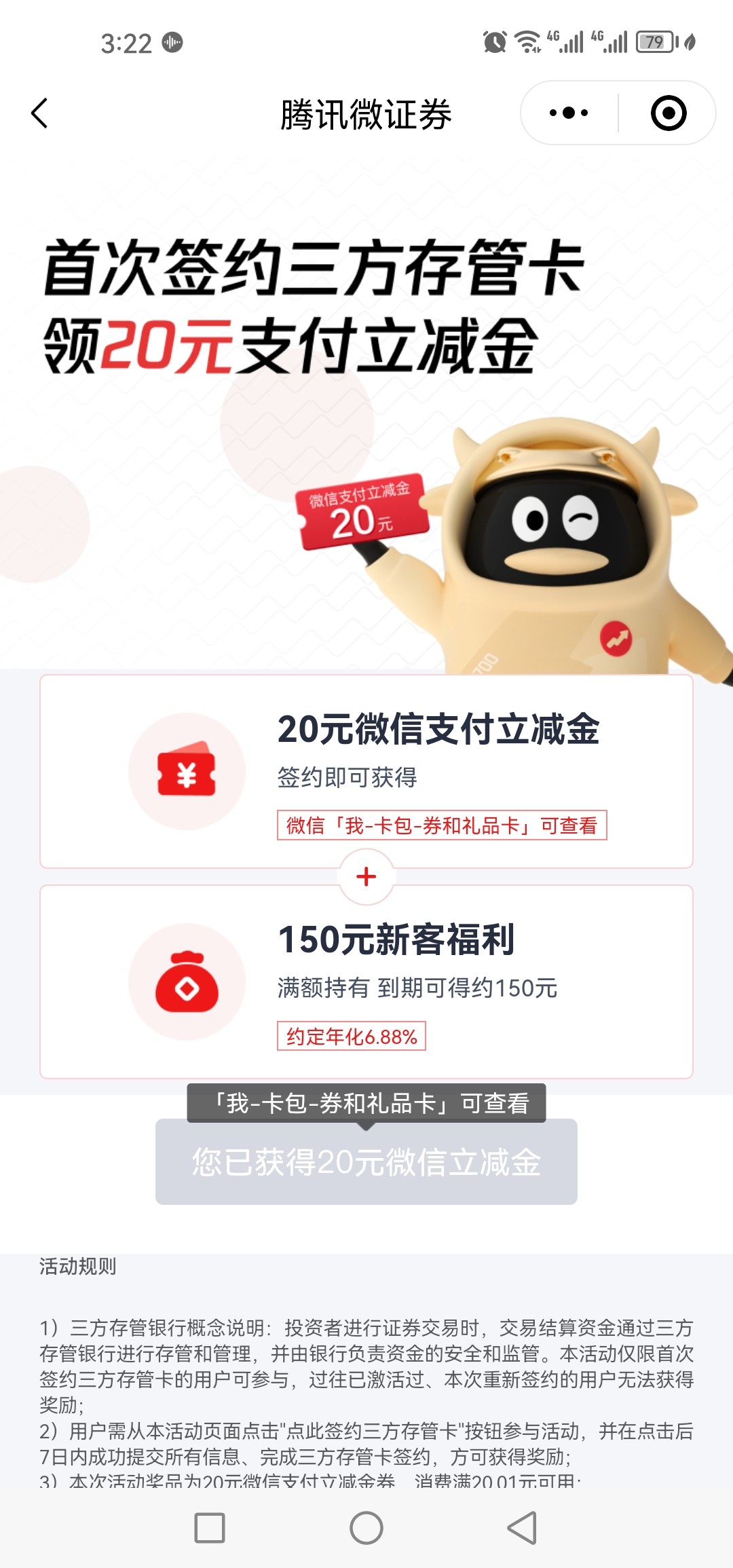Tap the battery indicator showing 79

tap(657, 42)
